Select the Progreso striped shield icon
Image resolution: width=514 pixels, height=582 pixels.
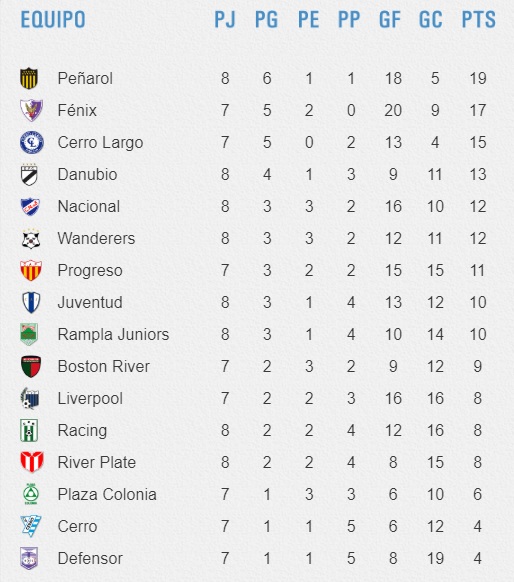(x=31, y=270)
